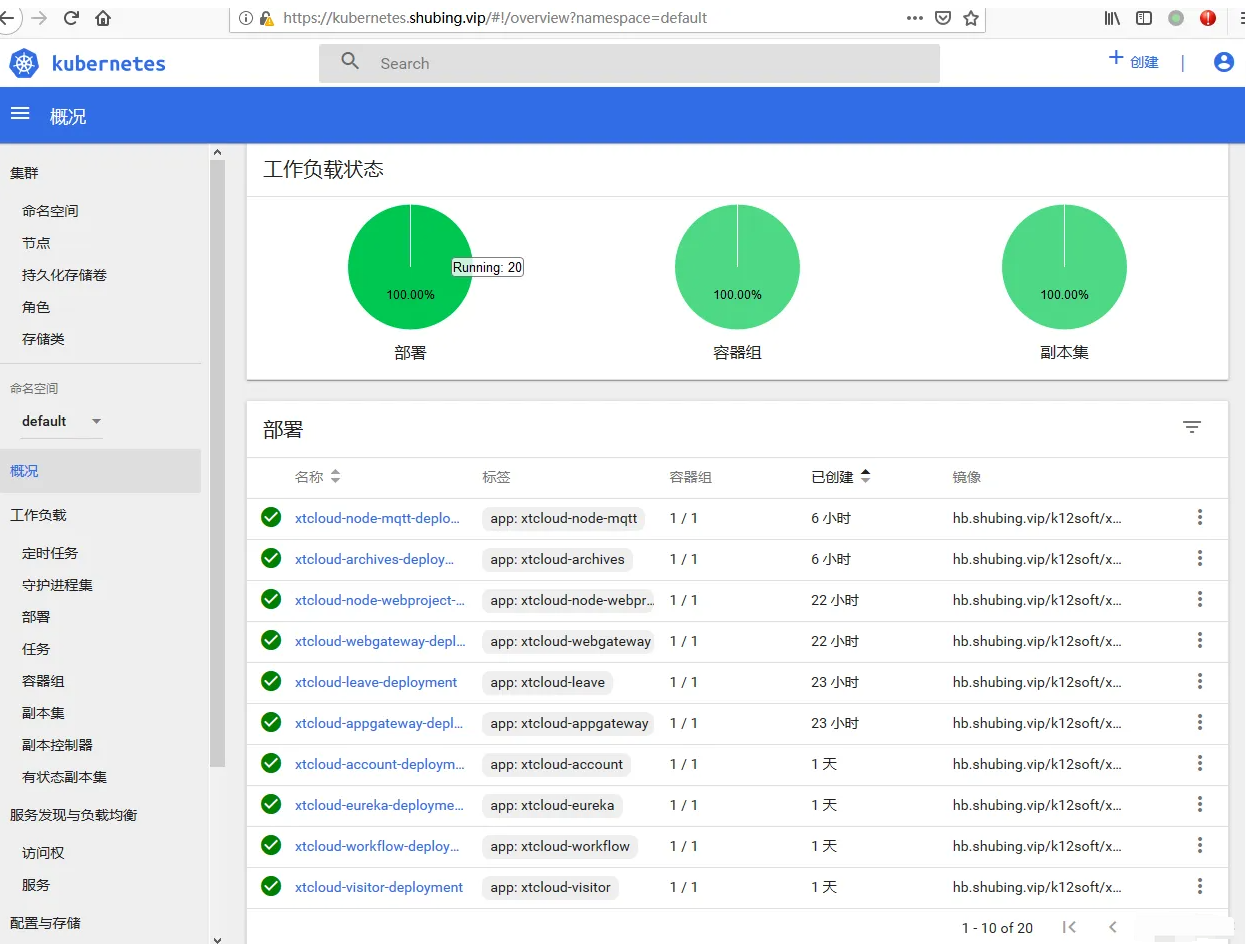Click the Kubernetes logo icon

pyautogui.click(x=24, y=63)
